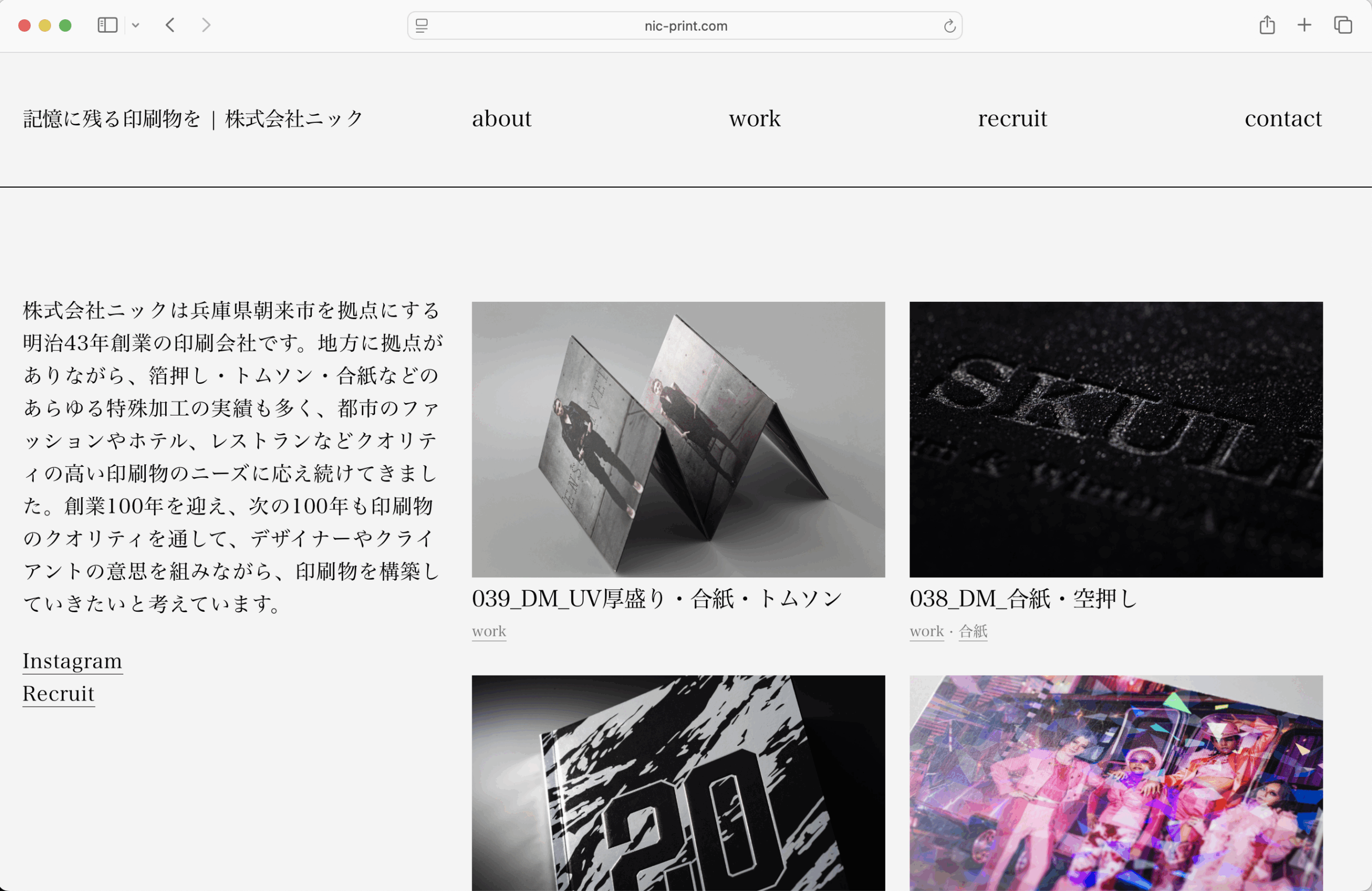Open the Share menu icon
The image size is (1372, 891).
pos(1266,25)
